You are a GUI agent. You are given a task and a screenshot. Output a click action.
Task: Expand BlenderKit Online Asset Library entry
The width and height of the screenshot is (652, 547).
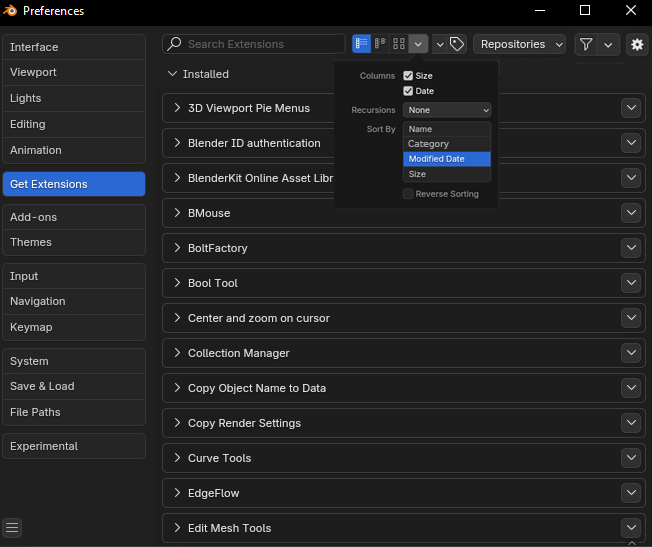tap(177, 178)
